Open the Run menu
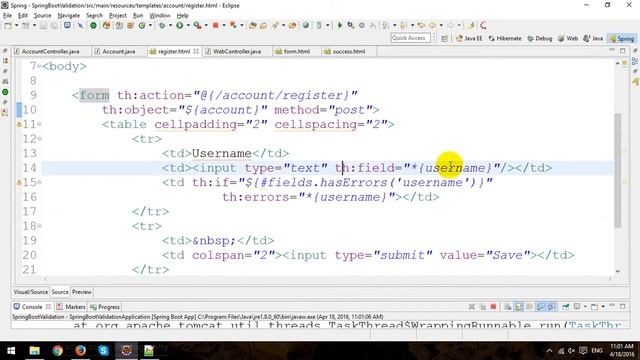 (x=138, y=16)
